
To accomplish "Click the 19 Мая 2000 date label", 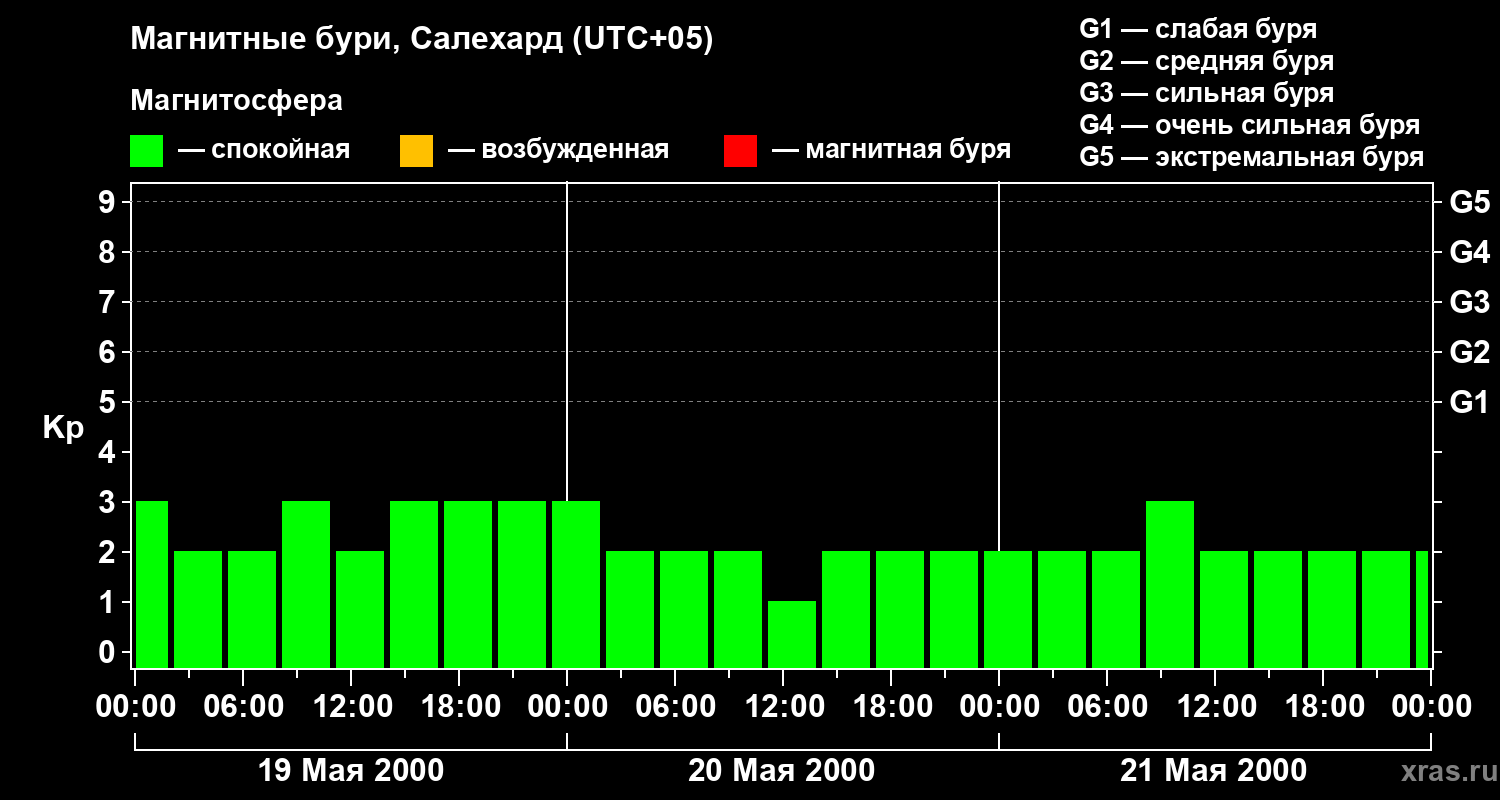I will click(351, 771).
